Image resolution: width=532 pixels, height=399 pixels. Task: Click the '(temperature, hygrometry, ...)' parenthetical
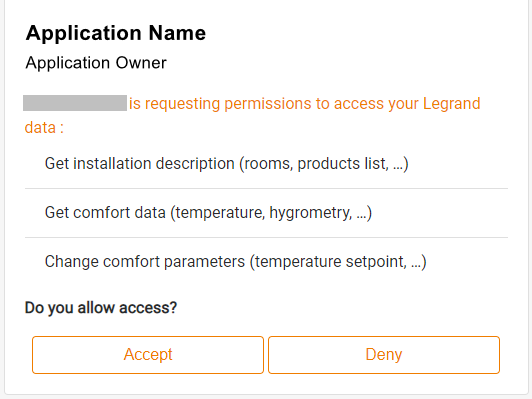point(271,213)
